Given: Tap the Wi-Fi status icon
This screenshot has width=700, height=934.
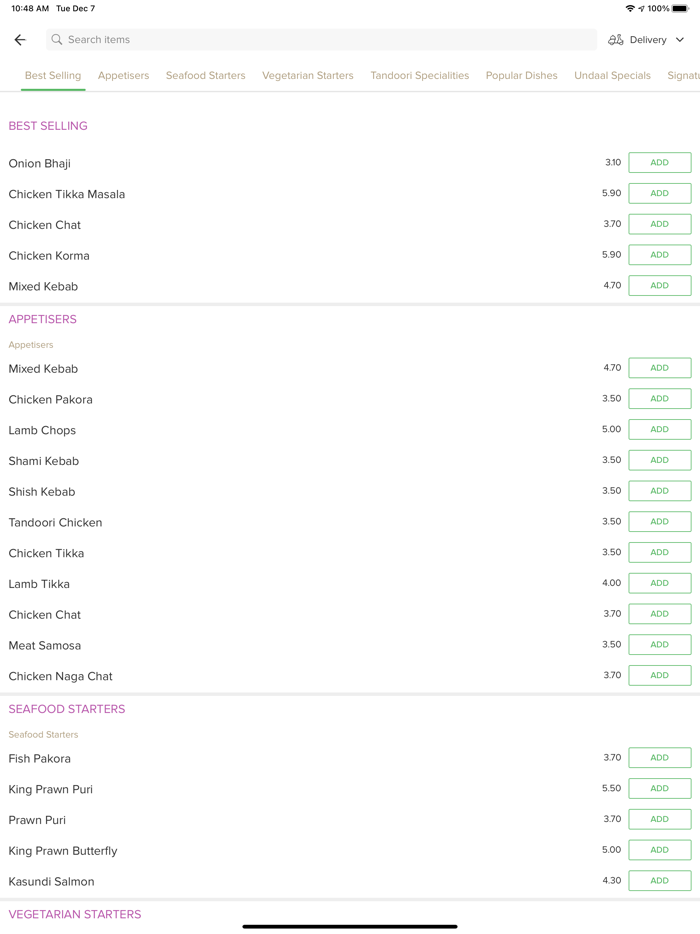Looking at the screenshot, I should (x=630, y=8).
